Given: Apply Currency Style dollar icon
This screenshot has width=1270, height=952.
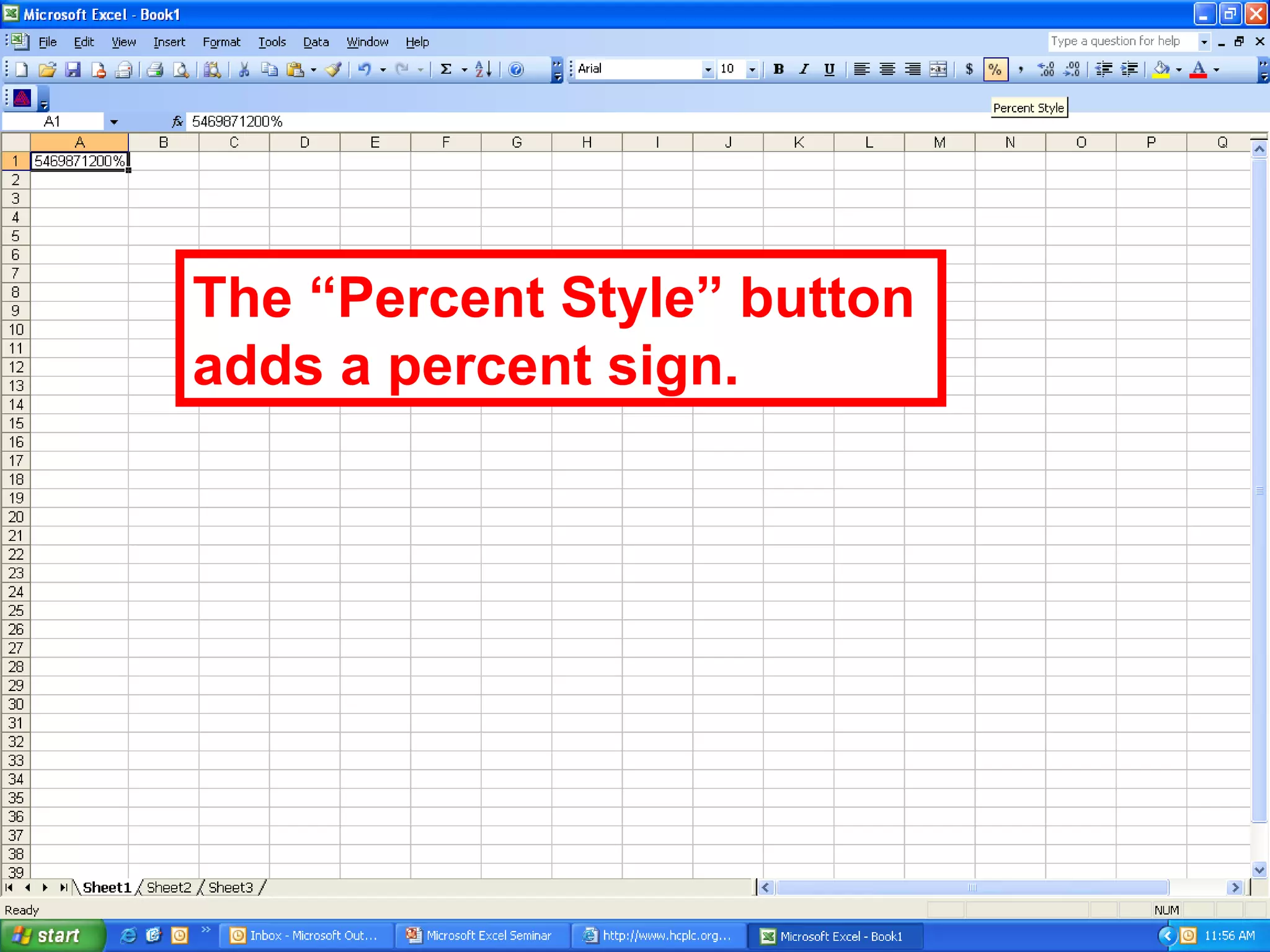Looking at the screenshot, I should 969,69.
